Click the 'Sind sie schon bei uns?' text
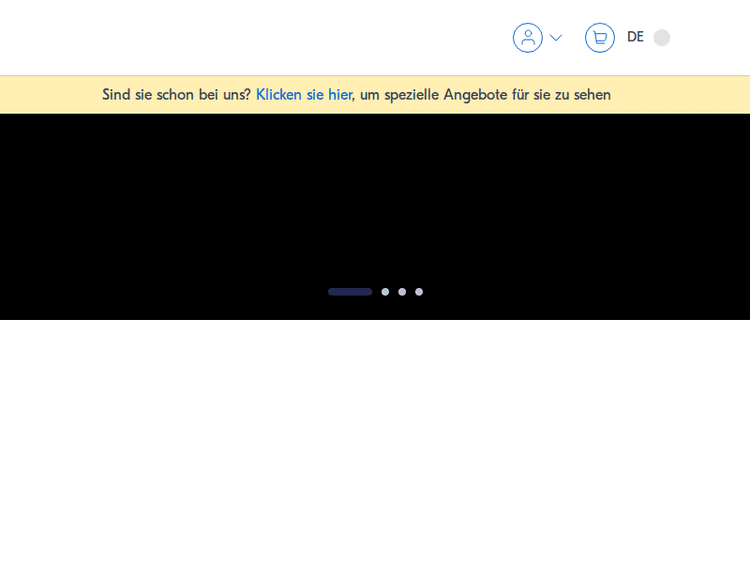 pyautogui.click(x=176, y=95)
